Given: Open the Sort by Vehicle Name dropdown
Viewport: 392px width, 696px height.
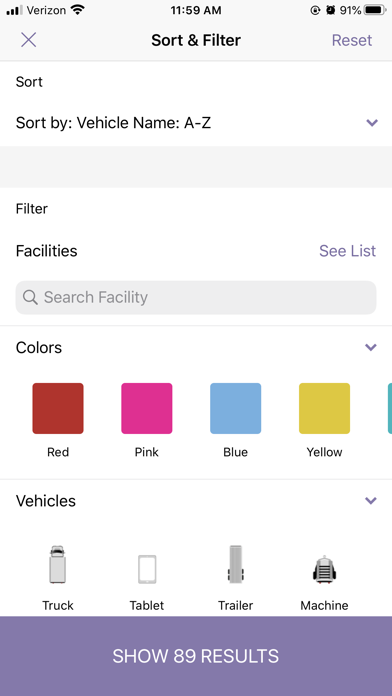Looking at the screenshot, I should tap(196, 123).
